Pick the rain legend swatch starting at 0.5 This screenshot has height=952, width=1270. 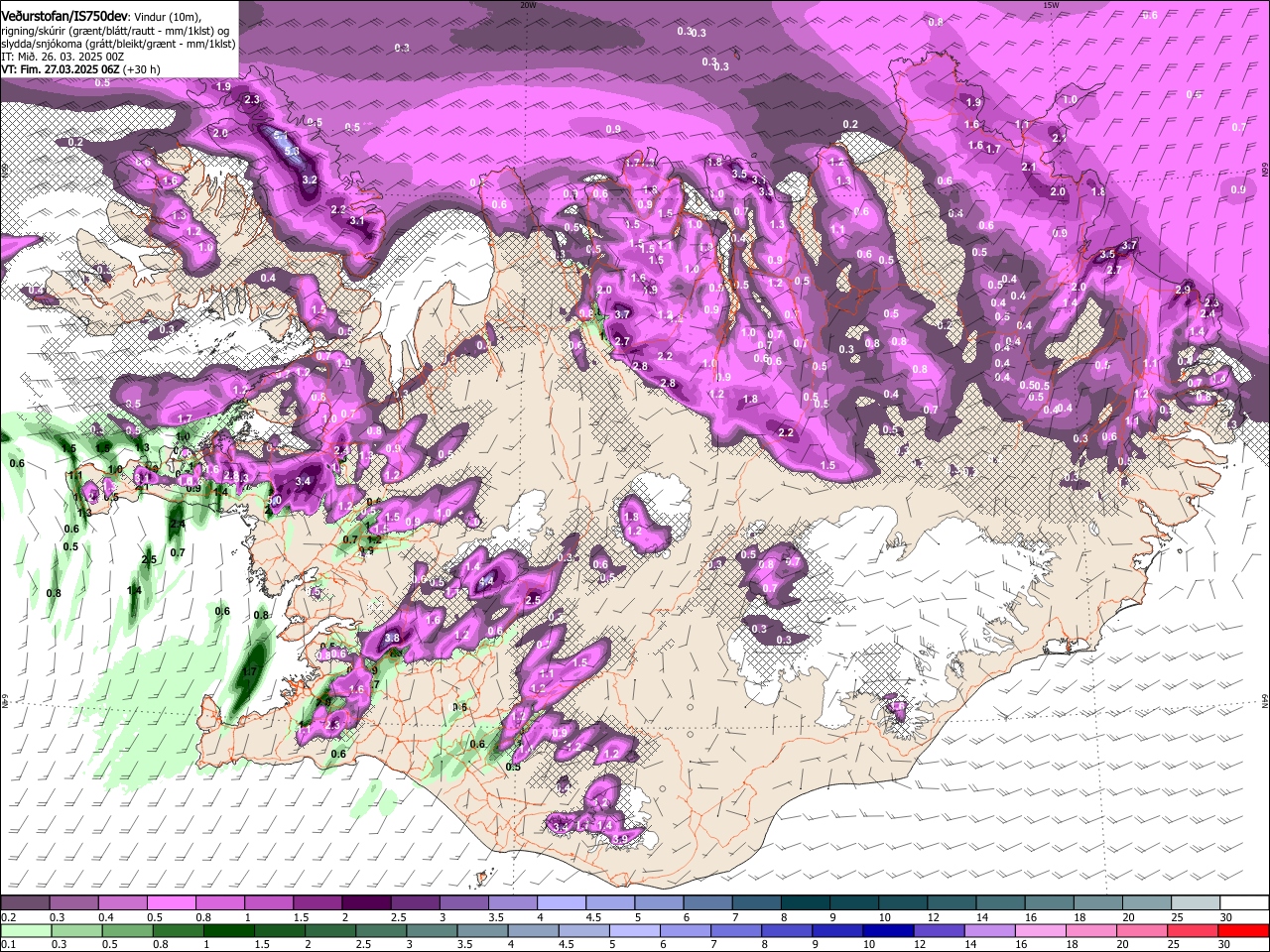[128, 931]
